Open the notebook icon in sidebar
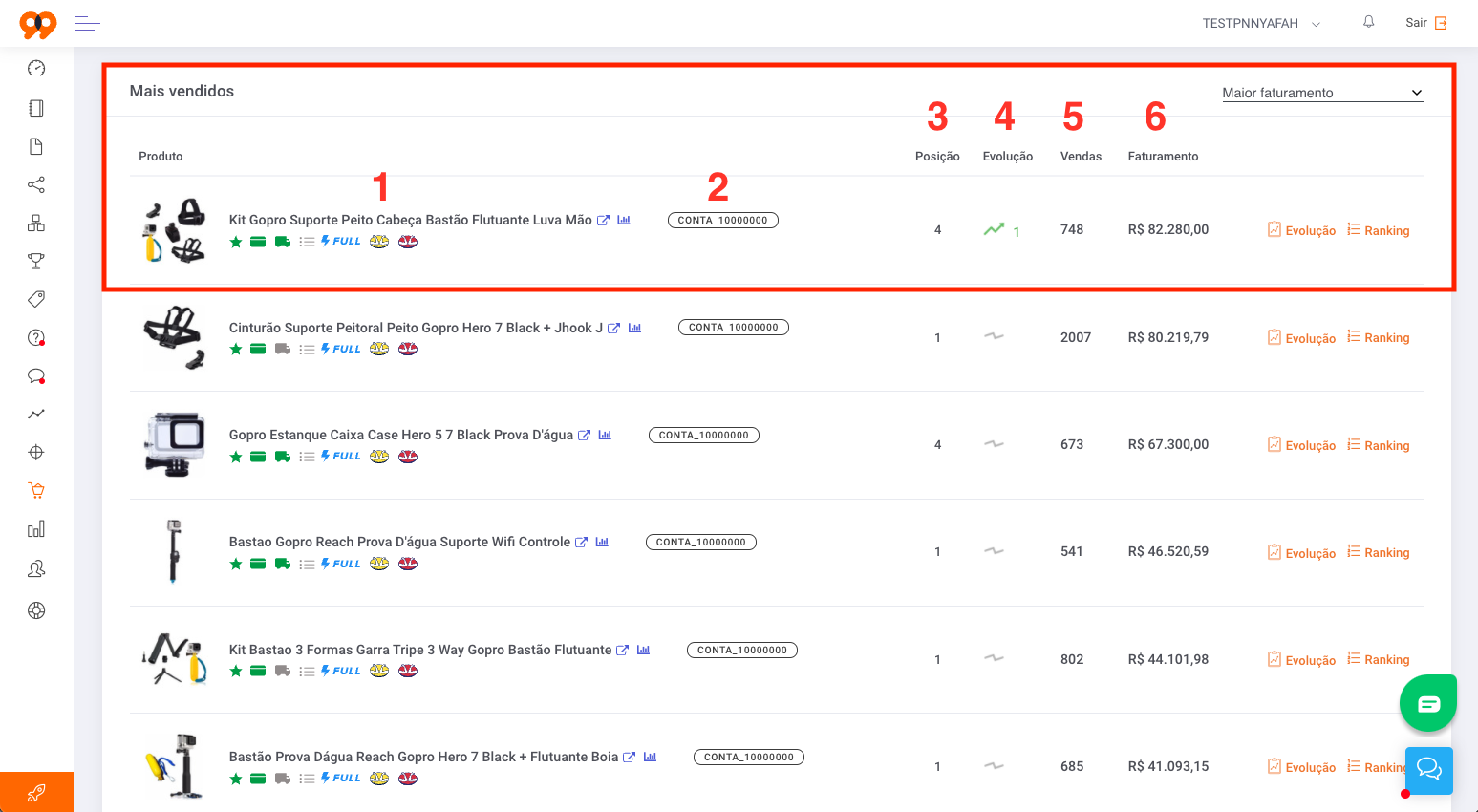Screen dimensions: 1478x812 pos(36,108)
